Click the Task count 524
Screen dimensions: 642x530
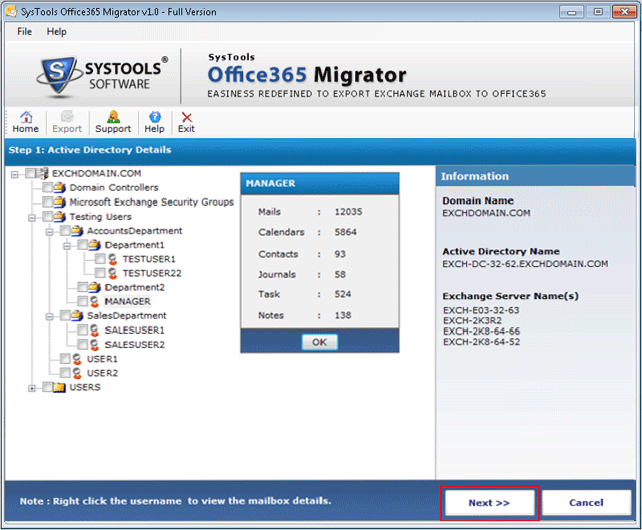point(343,294)
